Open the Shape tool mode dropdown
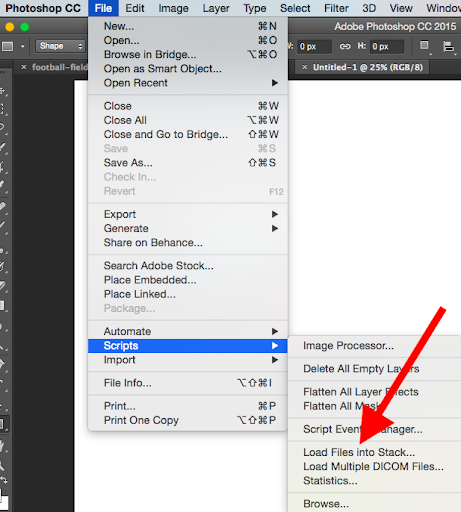 pos(60,46)
